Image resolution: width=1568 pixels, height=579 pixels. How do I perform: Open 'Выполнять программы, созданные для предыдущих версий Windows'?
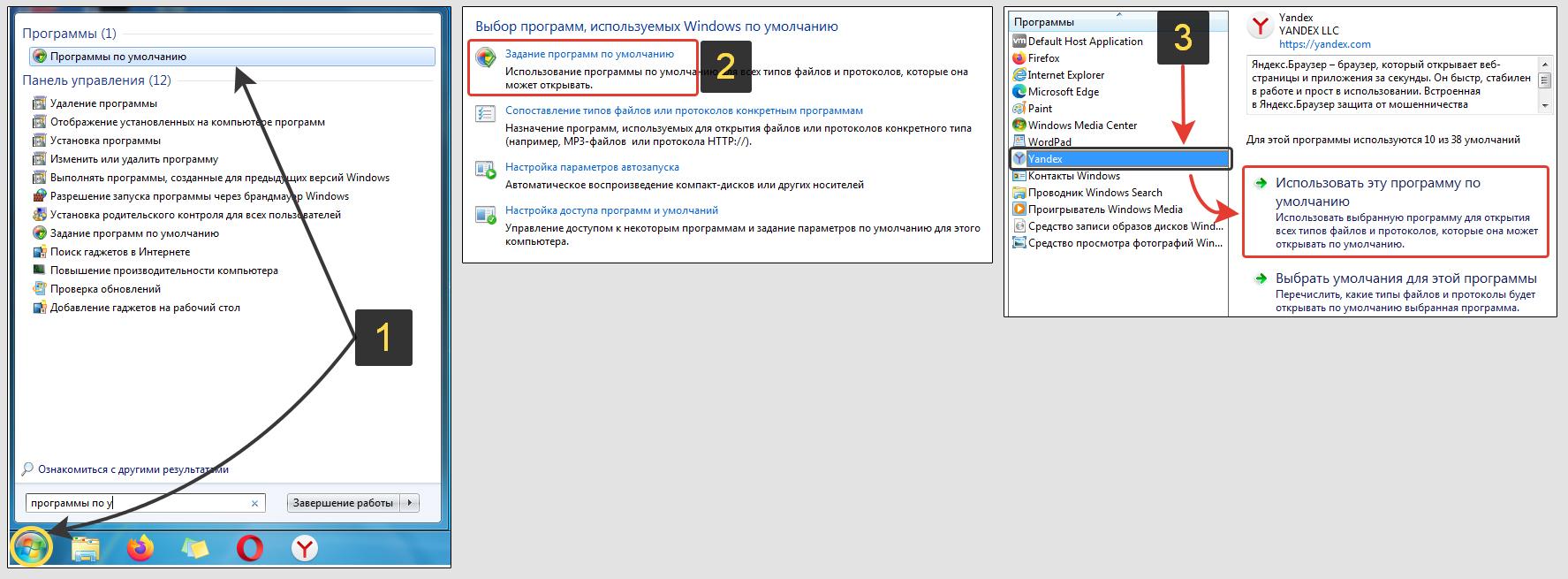pyautogui.click(x=220, y=178)
